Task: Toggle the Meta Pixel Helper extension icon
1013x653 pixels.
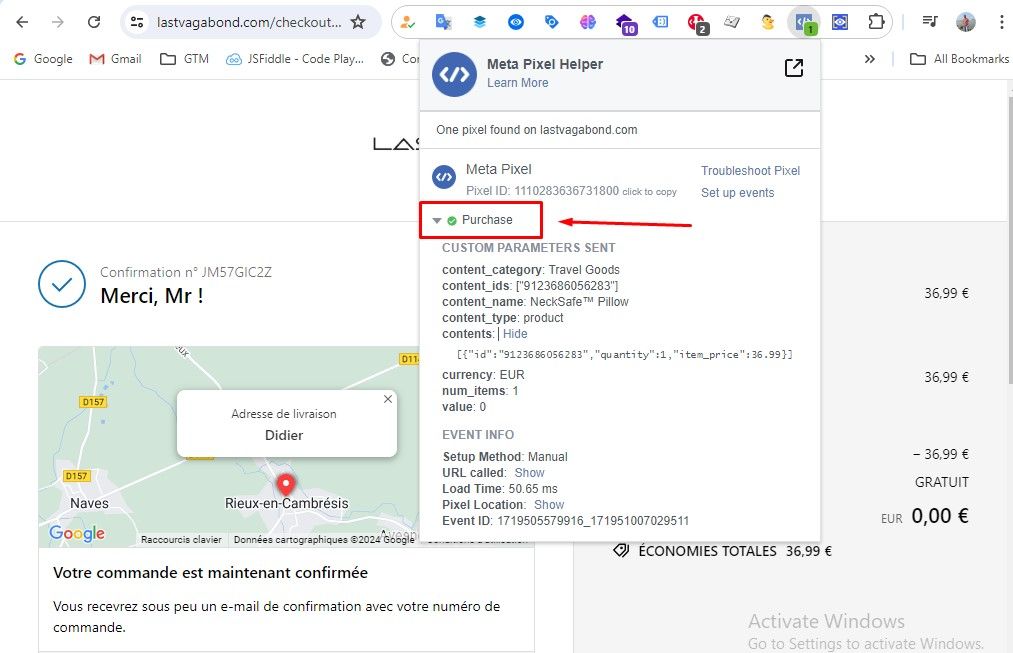Action: 805,23
